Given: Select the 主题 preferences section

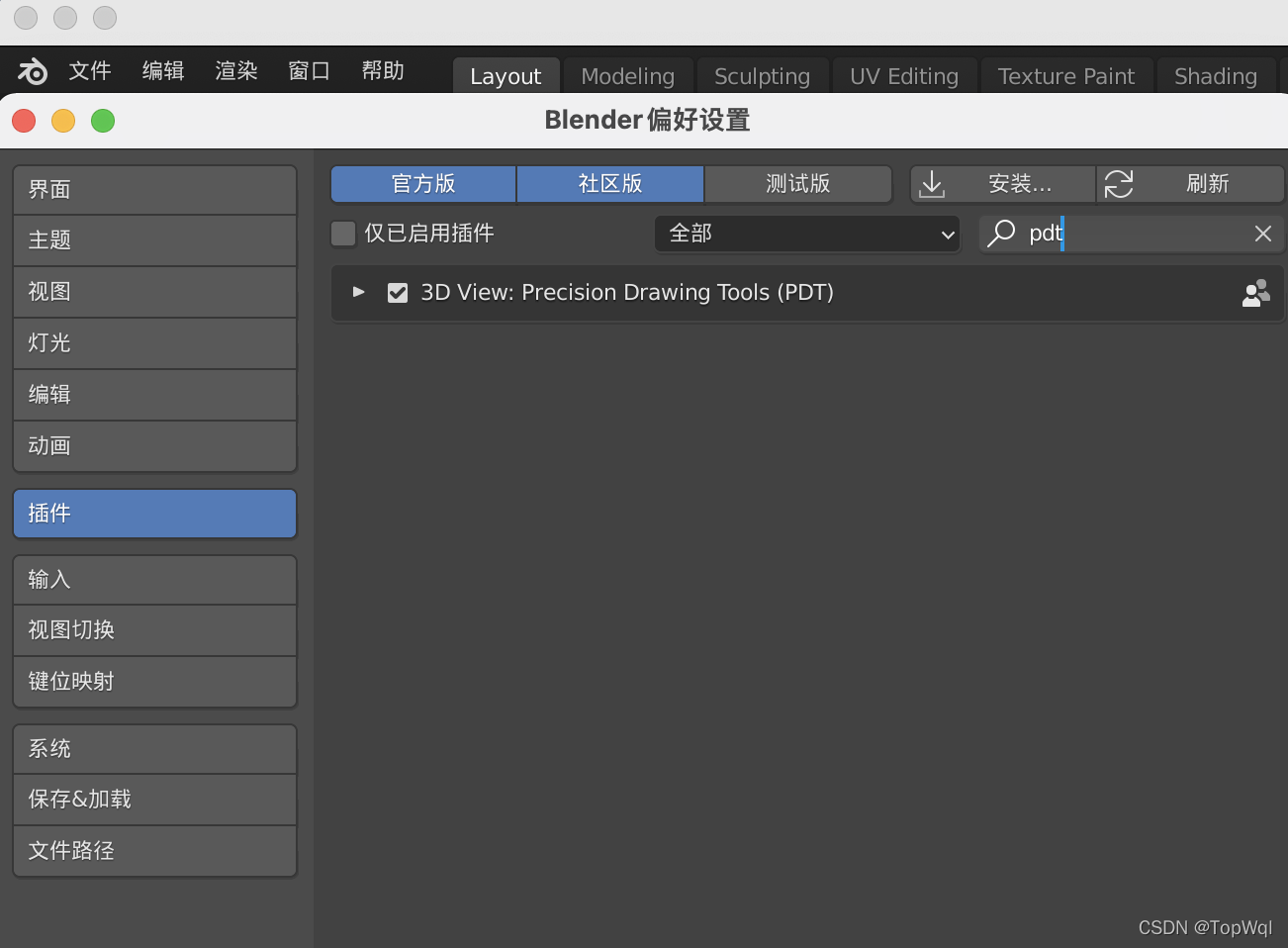Looking at the screenshot, I should pos(154,240).
